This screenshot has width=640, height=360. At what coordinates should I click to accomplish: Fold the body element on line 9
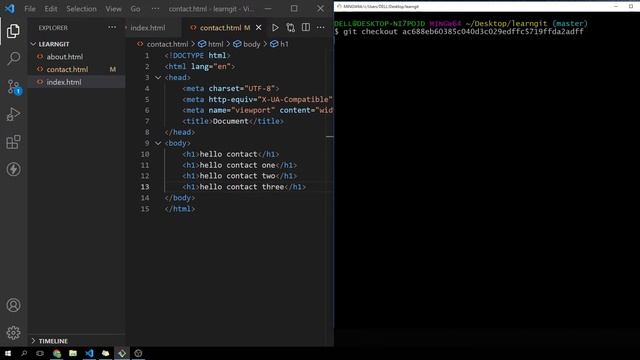(158, 143)
